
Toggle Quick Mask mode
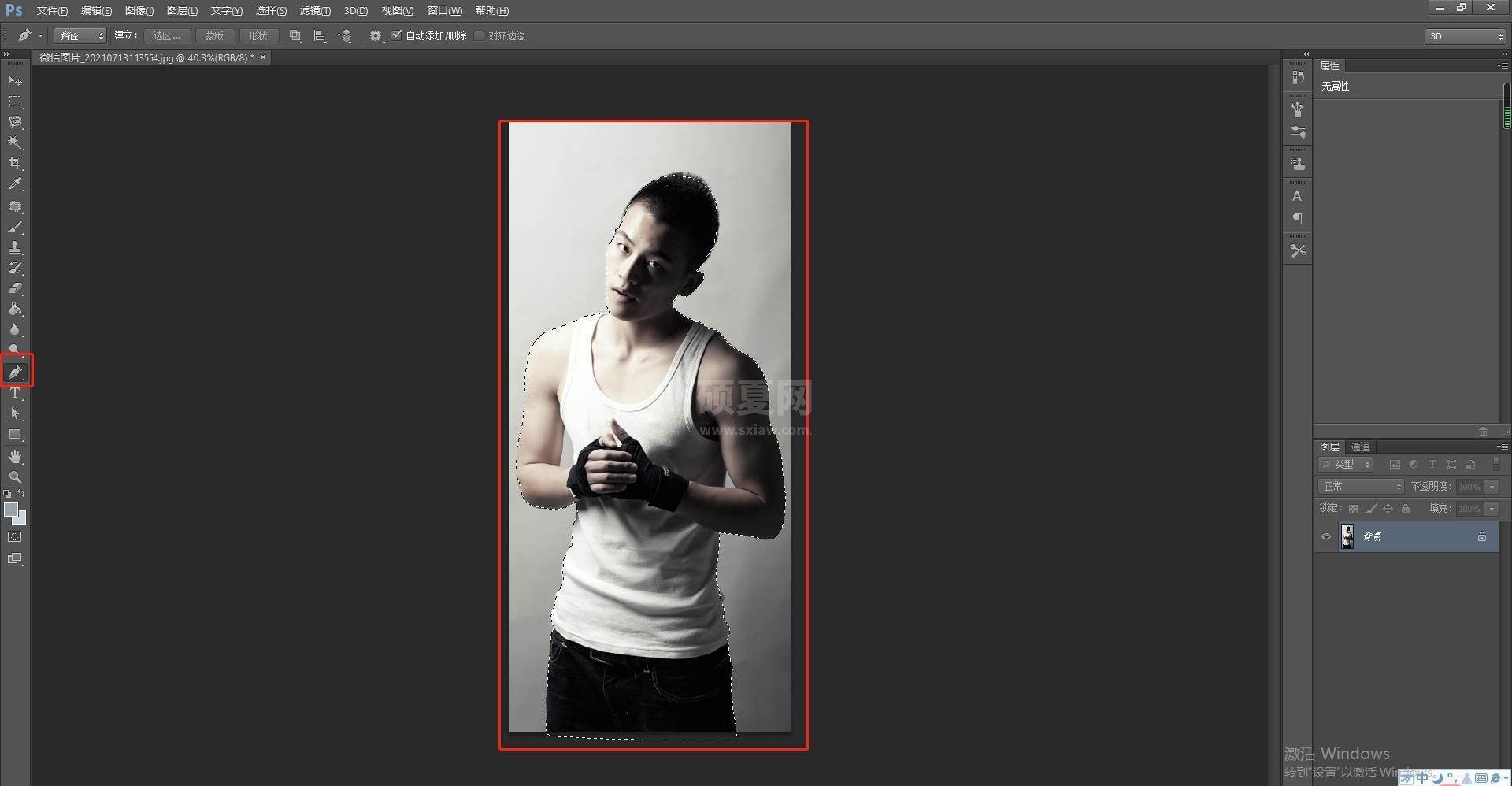click(15, 537)
